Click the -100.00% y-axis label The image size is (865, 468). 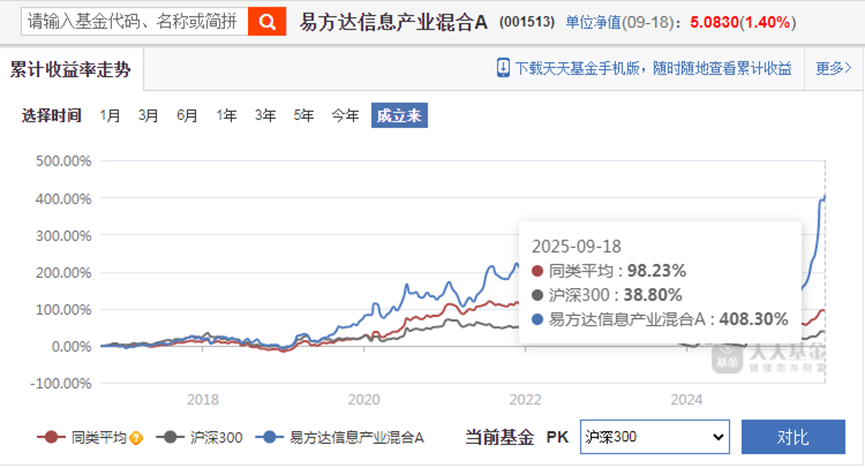61,384
